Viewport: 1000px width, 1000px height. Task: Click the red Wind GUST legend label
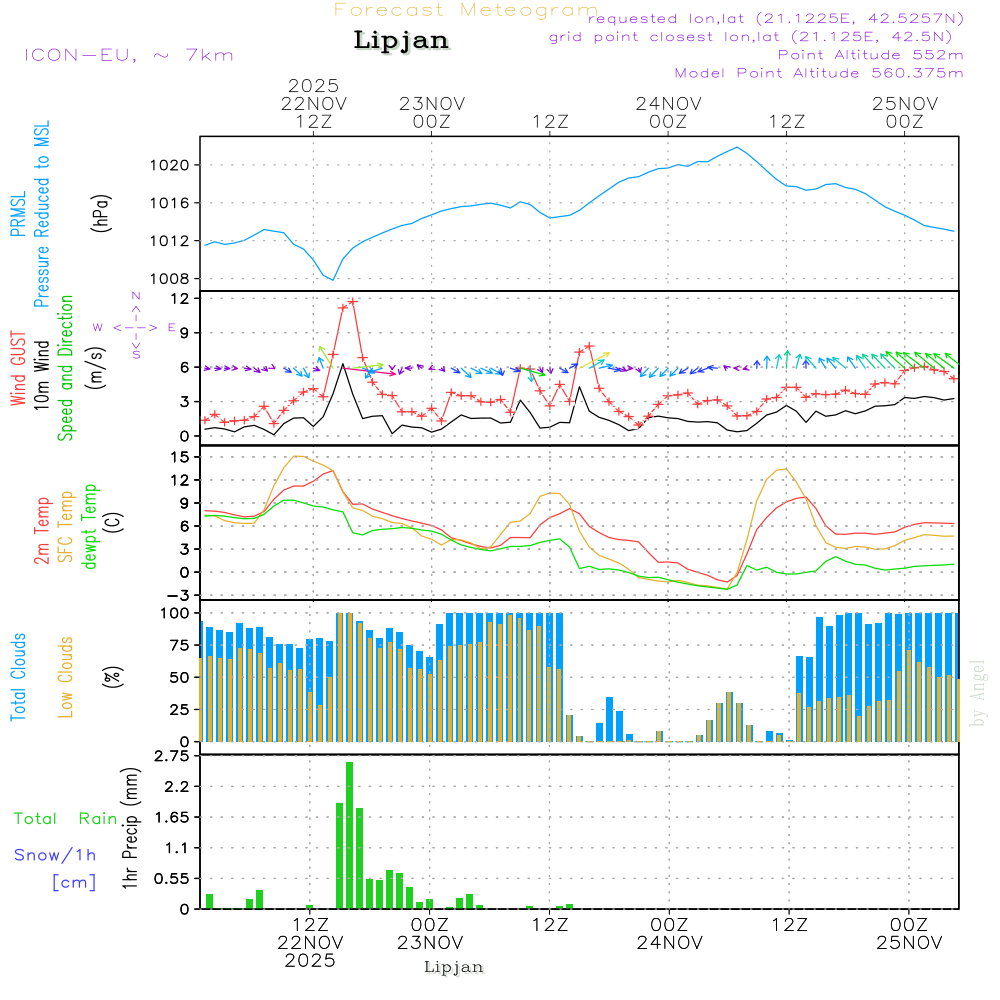18,368
